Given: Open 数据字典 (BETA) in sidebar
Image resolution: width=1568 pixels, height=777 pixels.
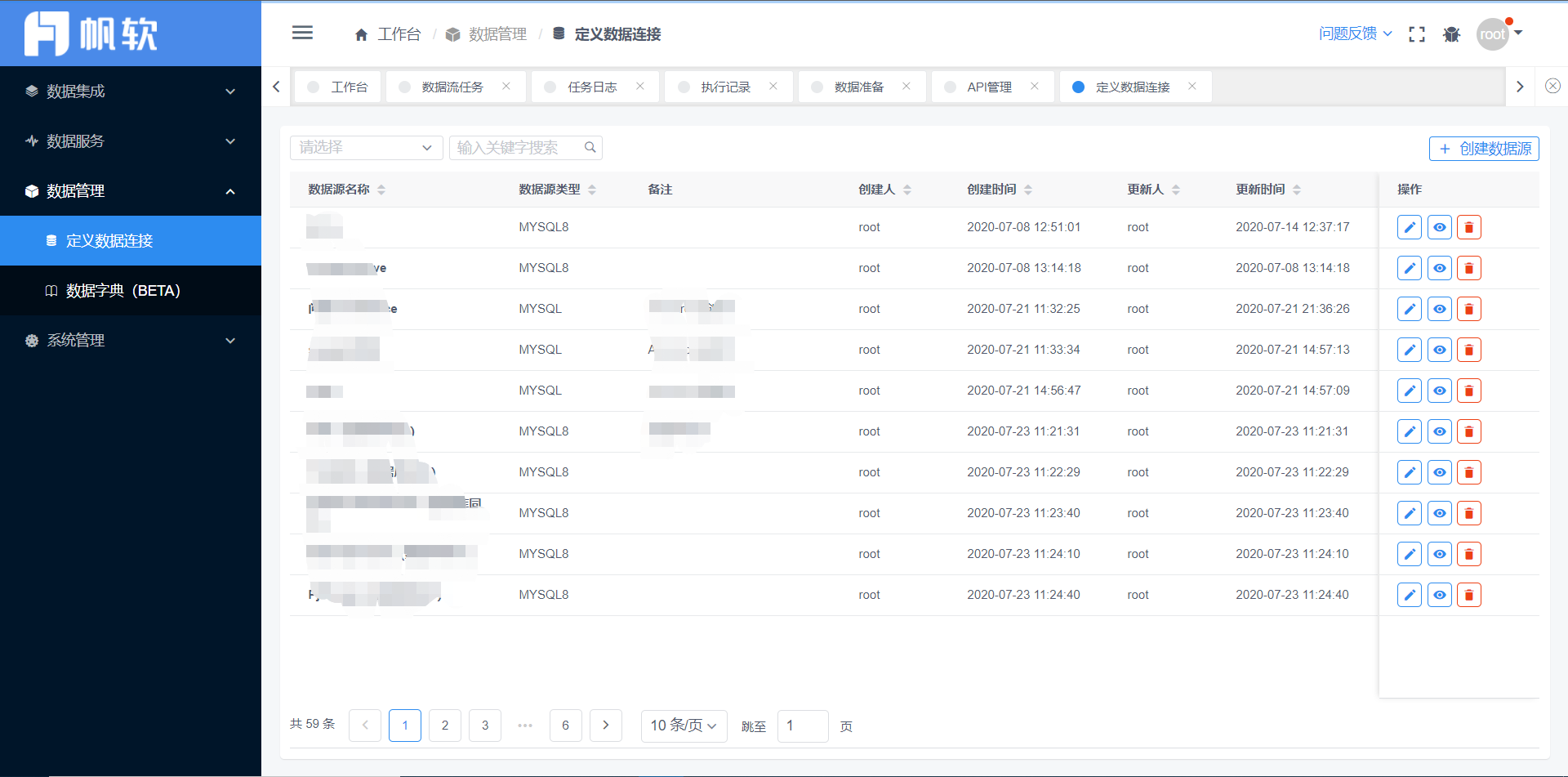Looking at the screenshot, I should point(131,291).
